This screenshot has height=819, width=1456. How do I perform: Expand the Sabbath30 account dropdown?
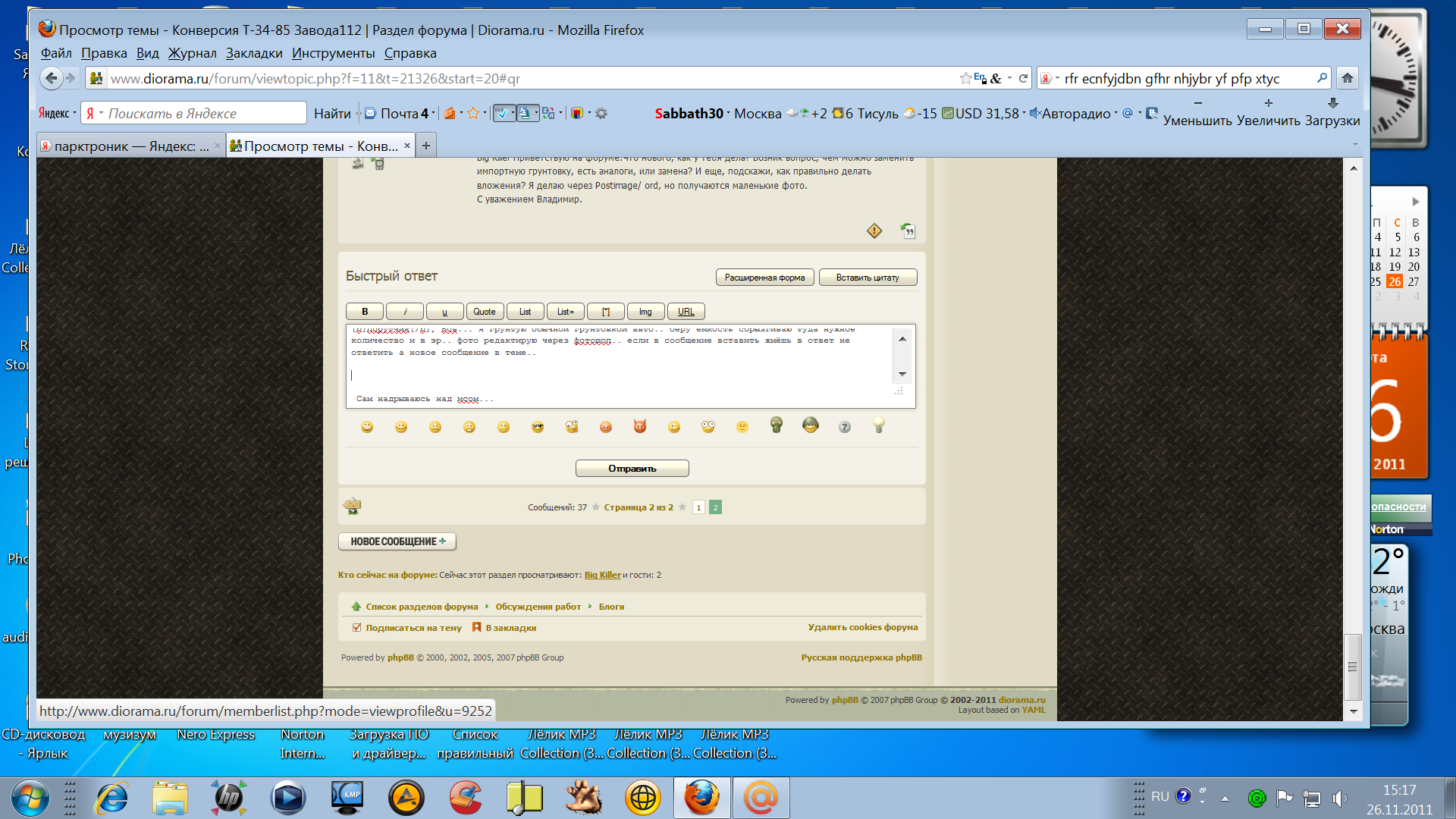[728, 114]
